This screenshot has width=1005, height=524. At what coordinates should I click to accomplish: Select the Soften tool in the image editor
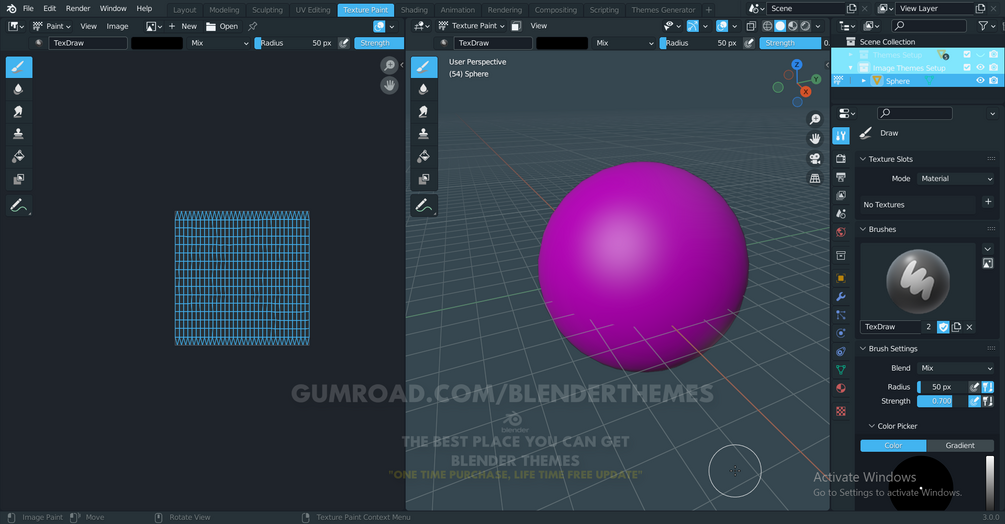pos(19,90)
